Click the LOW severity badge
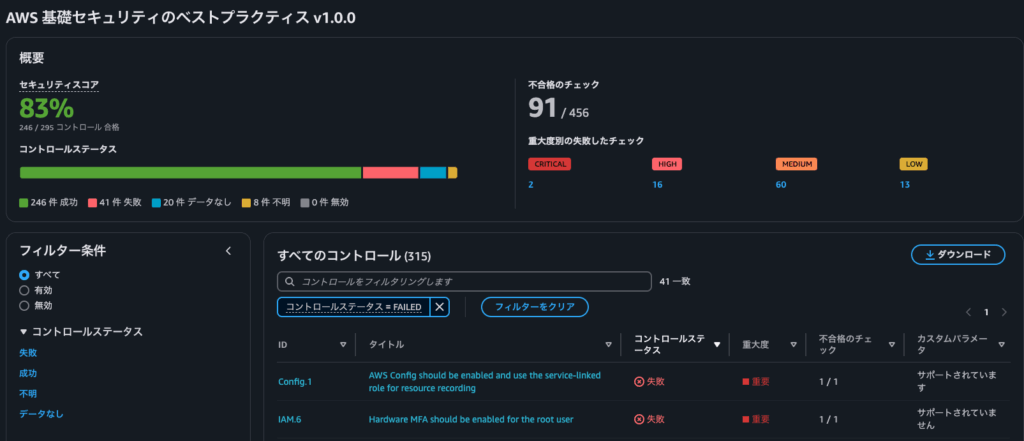 tap(914, 164)
